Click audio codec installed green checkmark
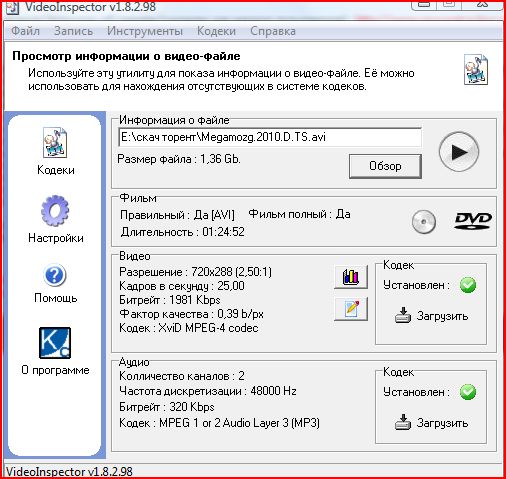 (x=468, y=392)
